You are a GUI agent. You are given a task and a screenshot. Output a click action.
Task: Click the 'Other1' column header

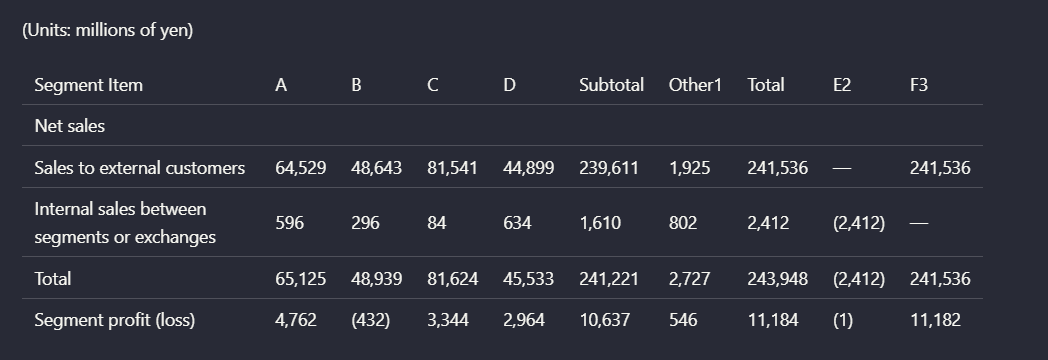695,85
